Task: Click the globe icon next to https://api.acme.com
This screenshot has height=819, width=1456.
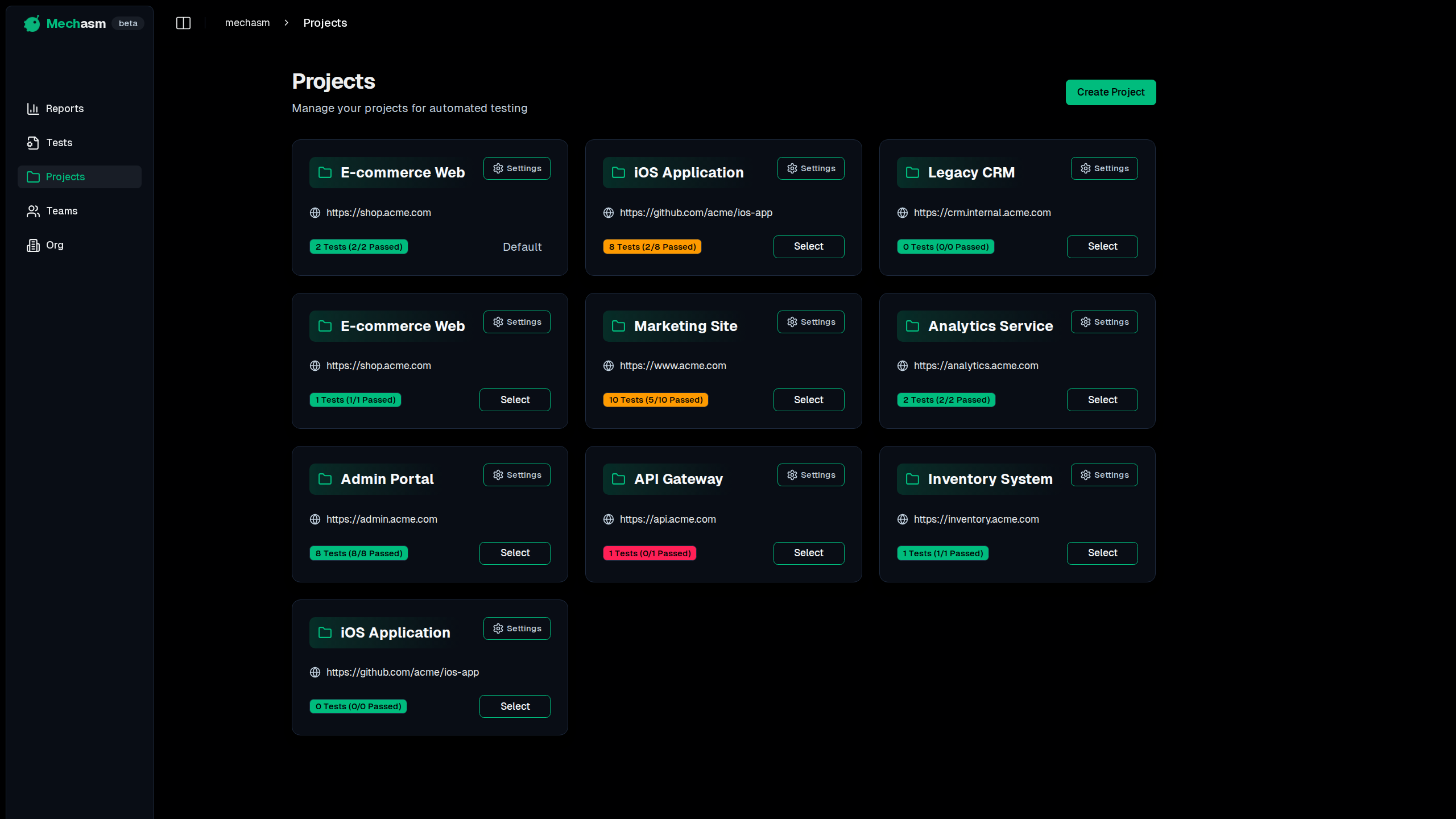Action: tap(608, 519)
